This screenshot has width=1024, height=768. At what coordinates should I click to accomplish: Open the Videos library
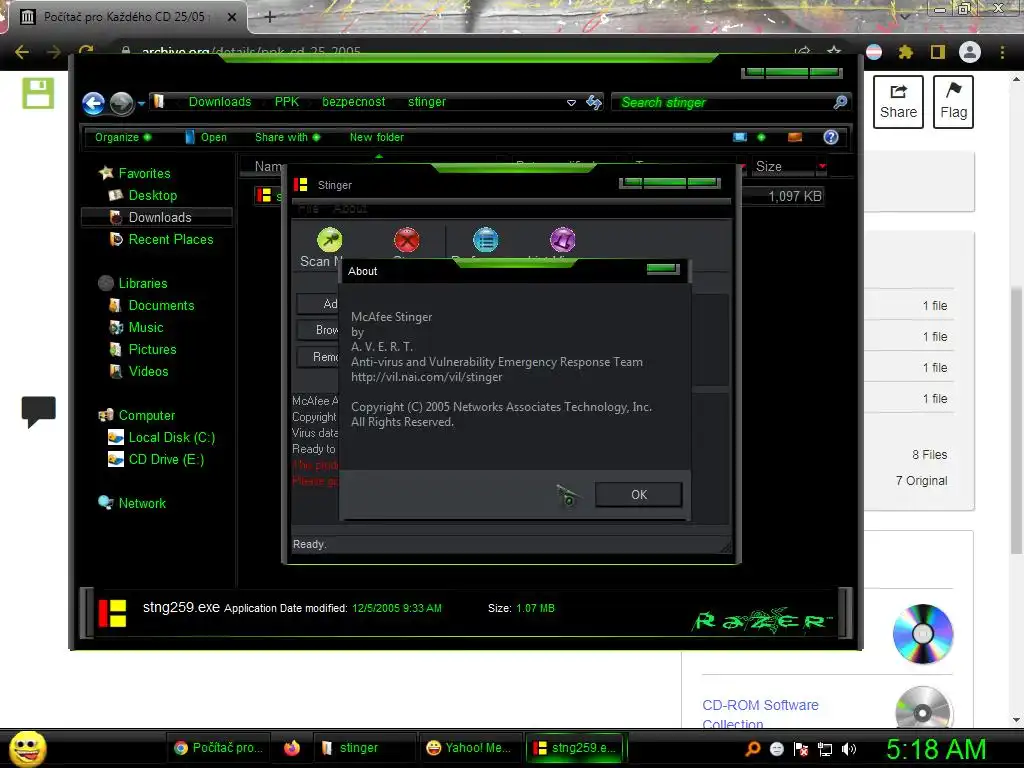click(x=148, y=371)
